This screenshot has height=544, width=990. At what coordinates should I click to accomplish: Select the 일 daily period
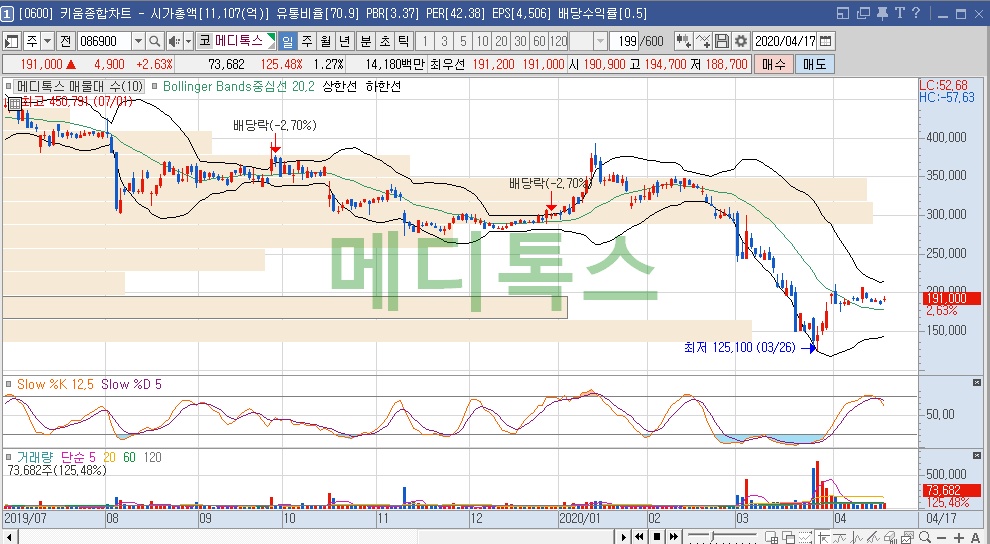288,42
